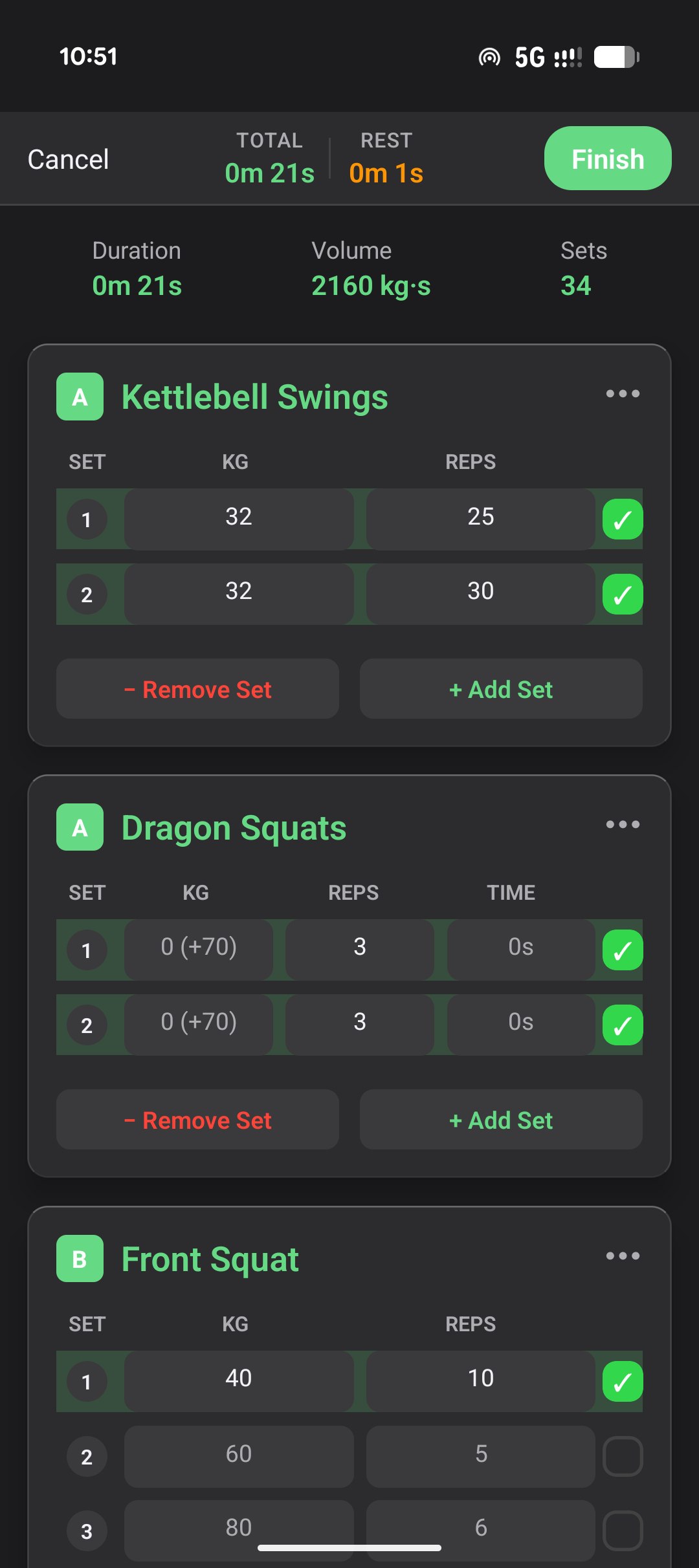Mark Front Squat set 2 as complete
Image resolution: width=699 pixels, height=1568 pixels.
click(623, 1455)
